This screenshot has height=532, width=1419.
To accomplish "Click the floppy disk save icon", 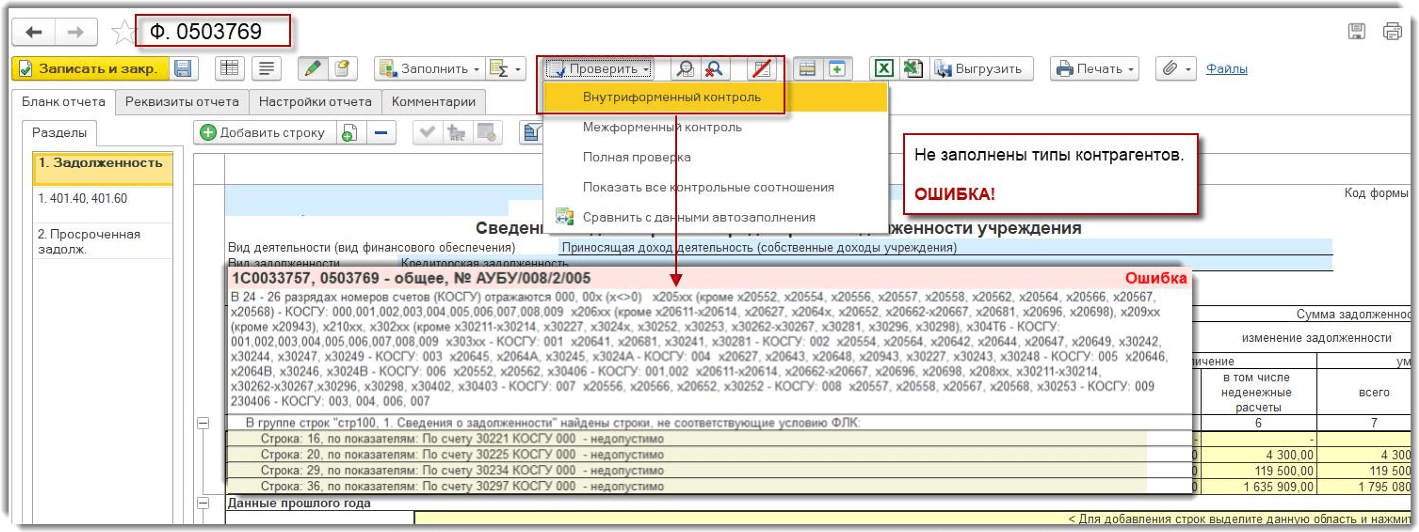I will point(183,69).
